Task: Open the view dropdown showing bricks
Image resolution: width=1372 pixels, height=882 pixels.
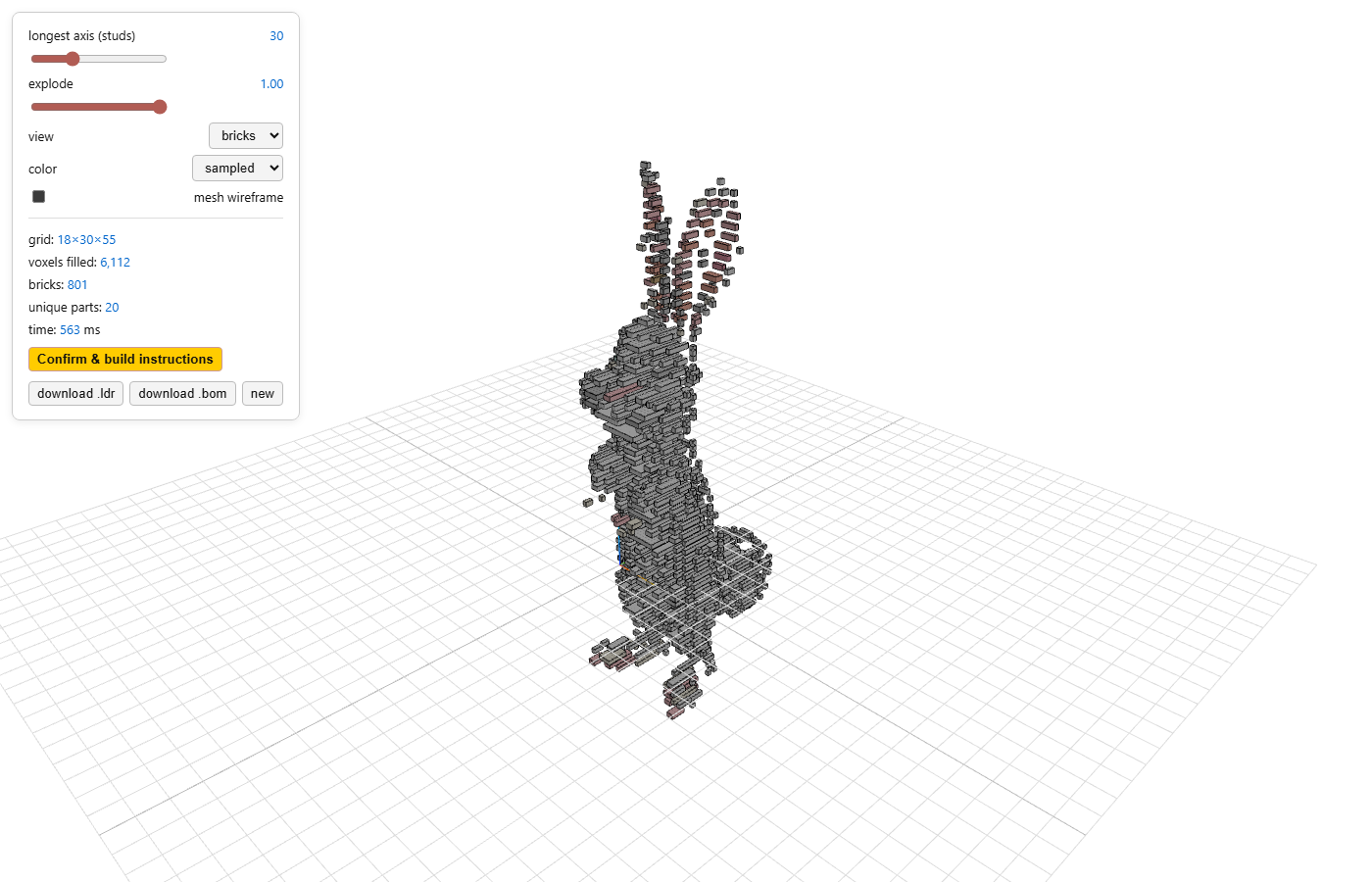Action: 246,135
